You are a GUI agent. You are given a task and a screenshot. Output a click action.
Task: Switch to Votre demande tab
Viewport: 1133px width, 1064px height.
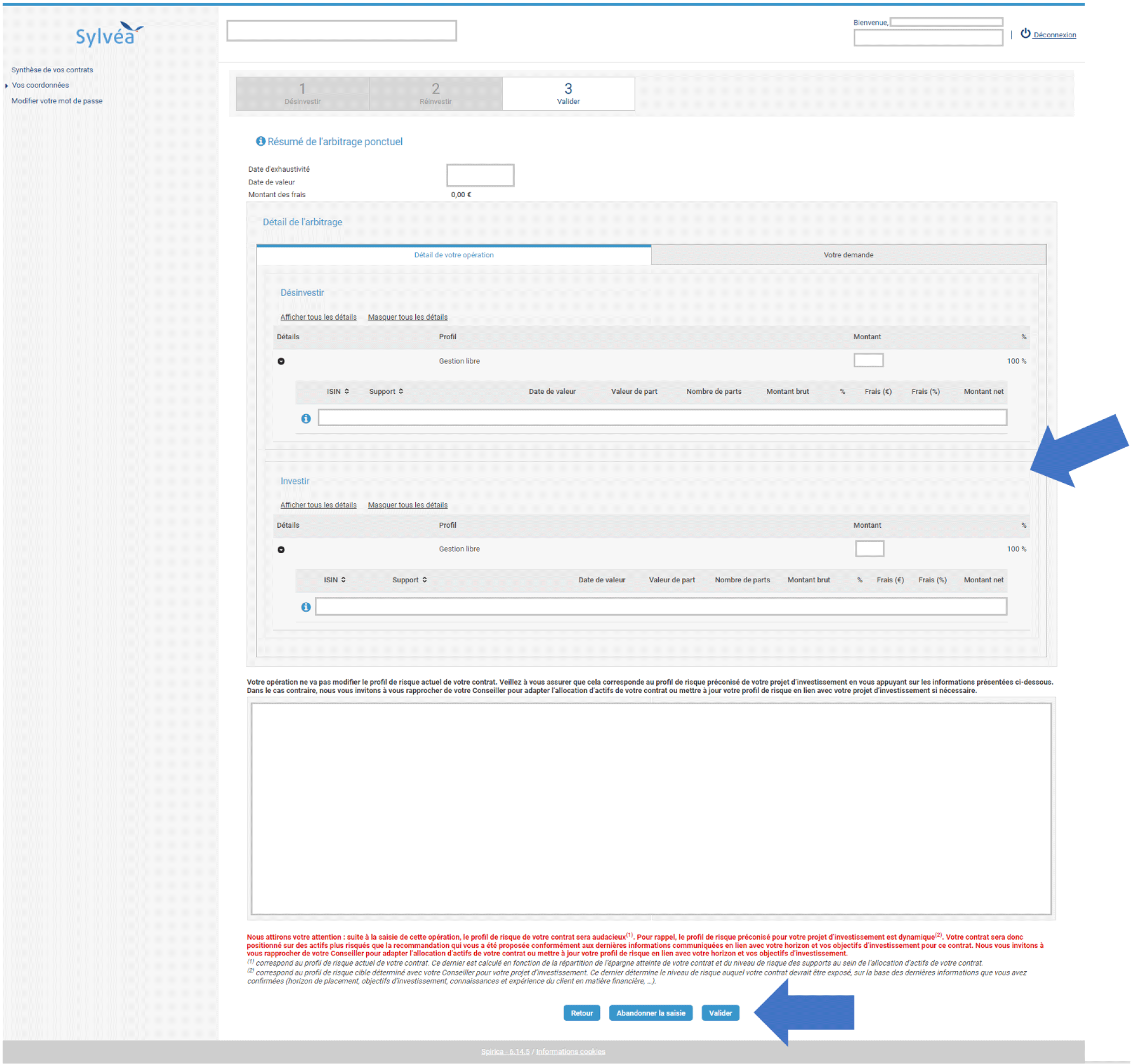pyautogui.click(x=848, y=255)
